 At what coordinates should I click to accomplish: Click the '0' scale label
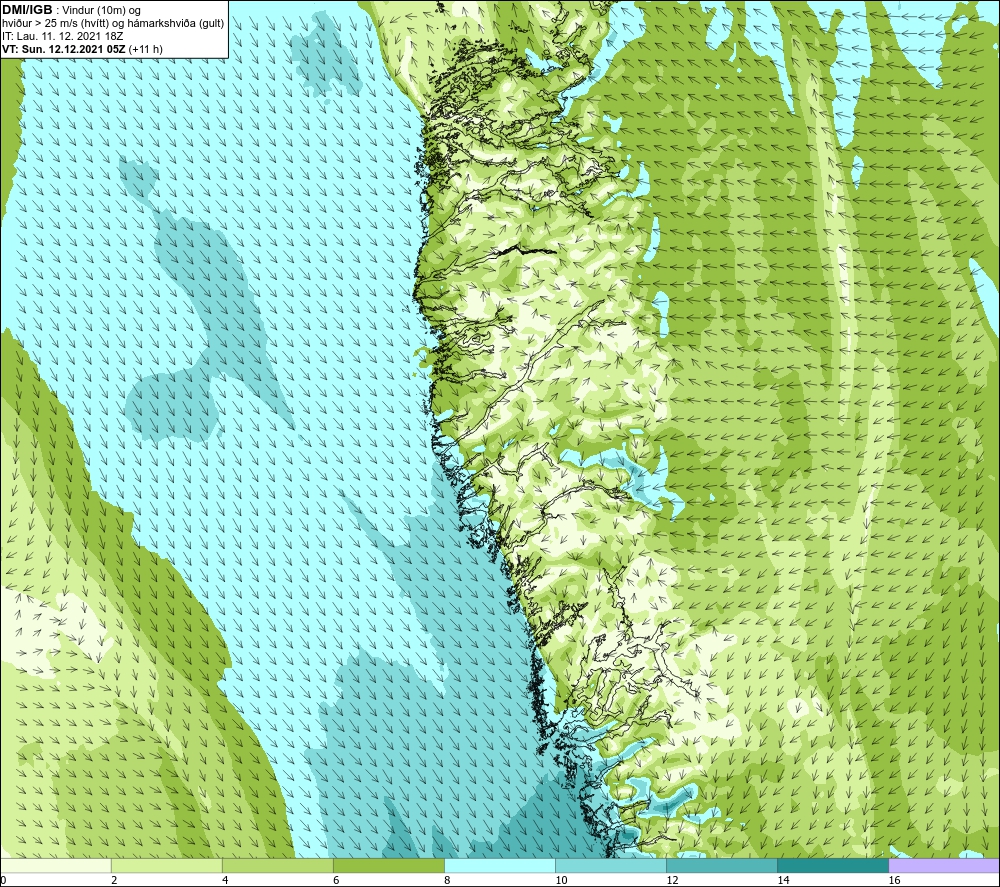3,881
